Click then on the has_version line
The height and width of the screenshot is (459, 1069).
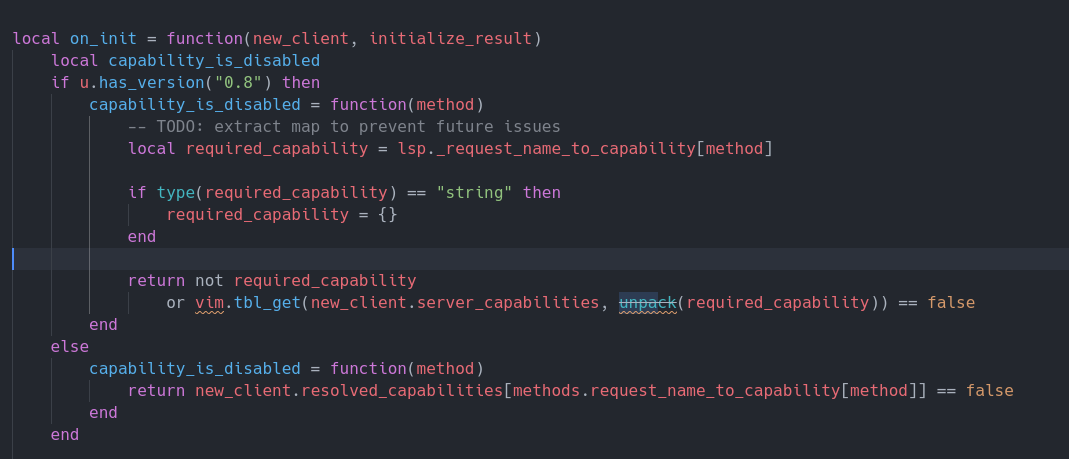pos(301,83)
